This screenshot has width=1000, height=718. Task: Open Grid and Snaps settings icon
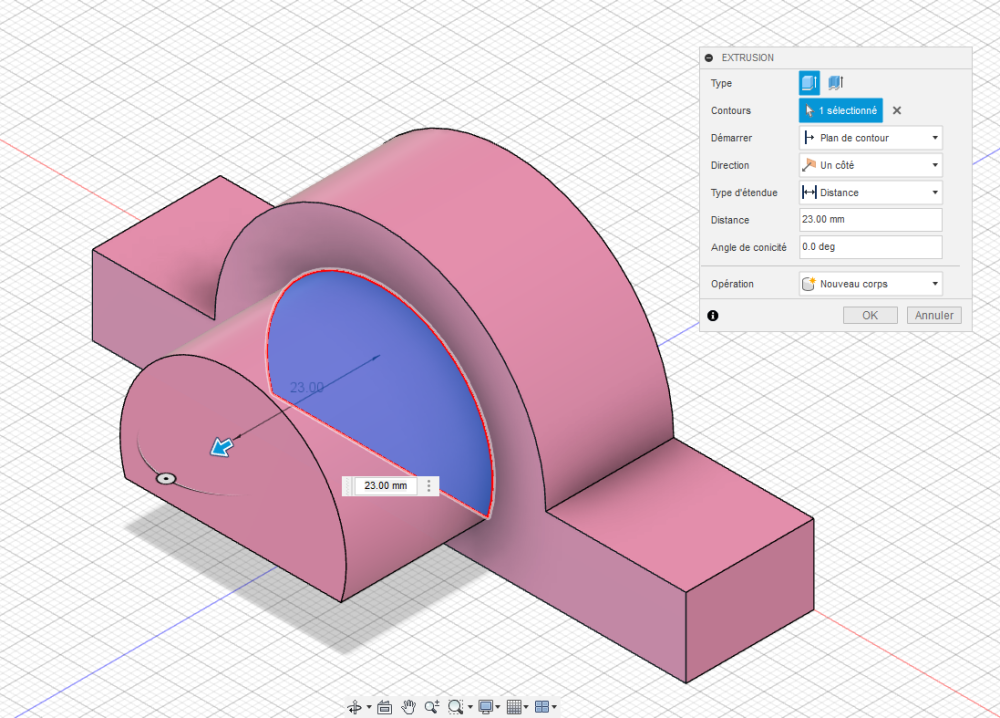[x=515, y=707]
